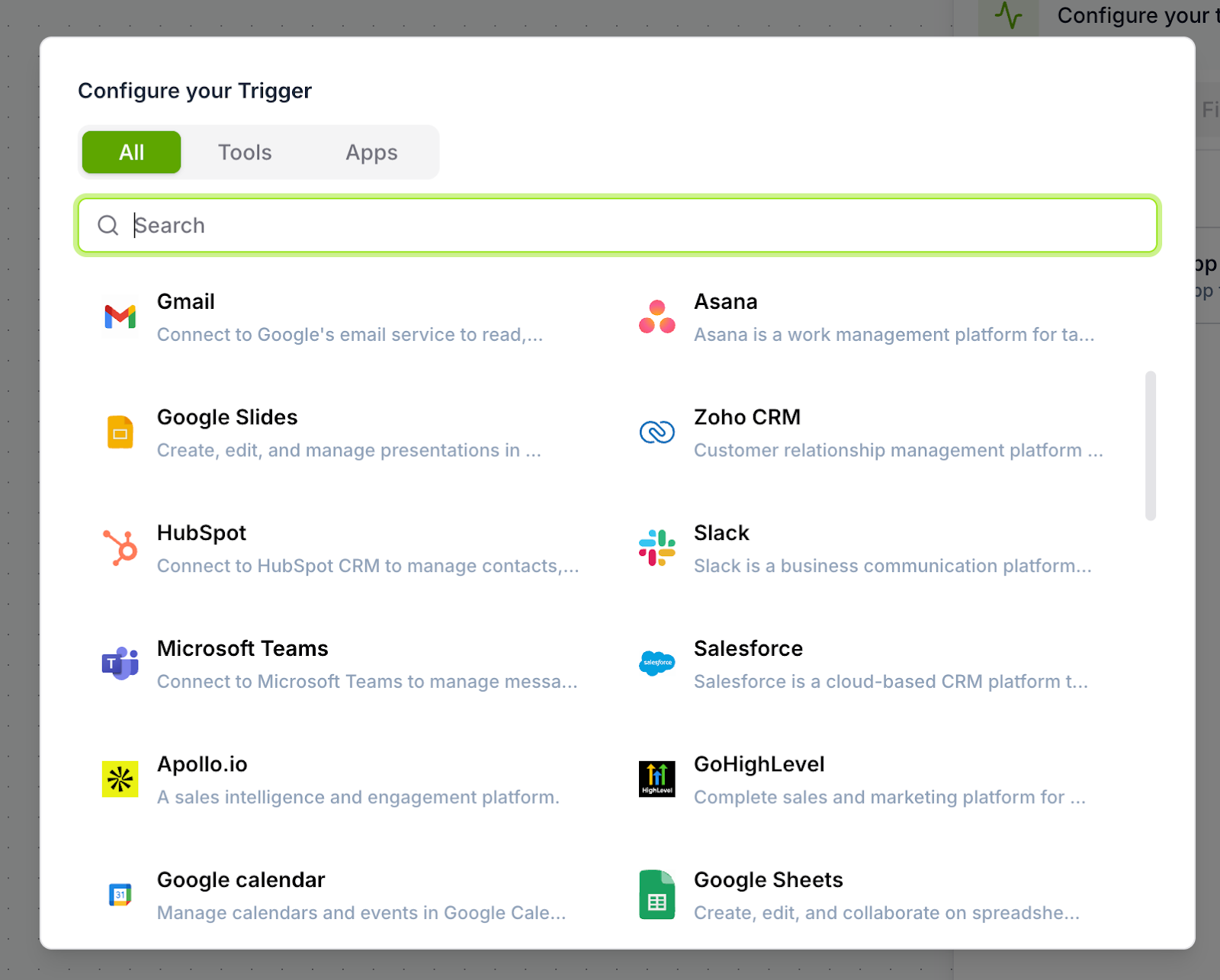The width and height of the screenshot is (1220, 980).
Task: Click the search magnifier icon
Action: [x=108, y=225]
